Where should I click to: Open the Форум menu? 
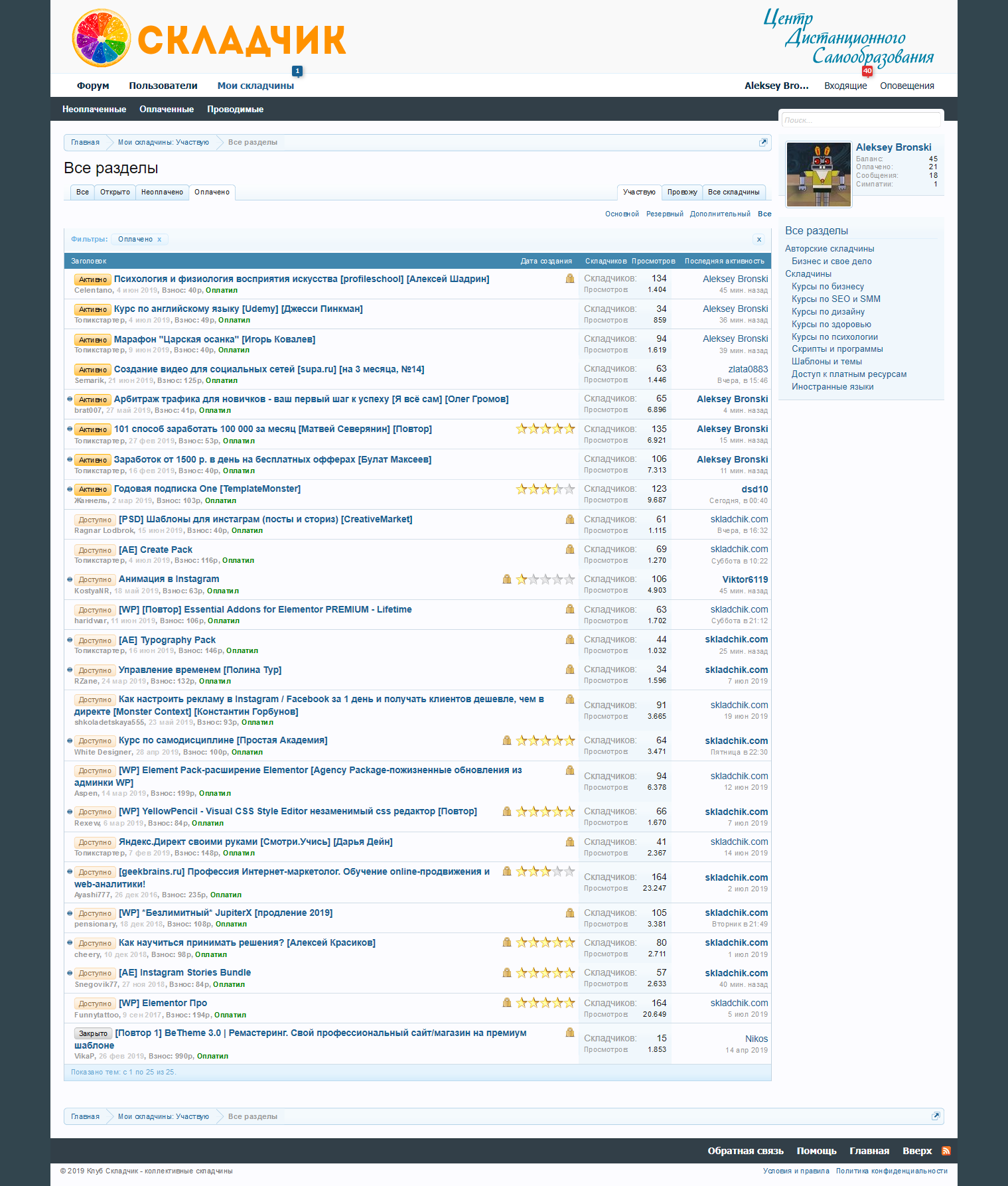(x=93, y=86)
